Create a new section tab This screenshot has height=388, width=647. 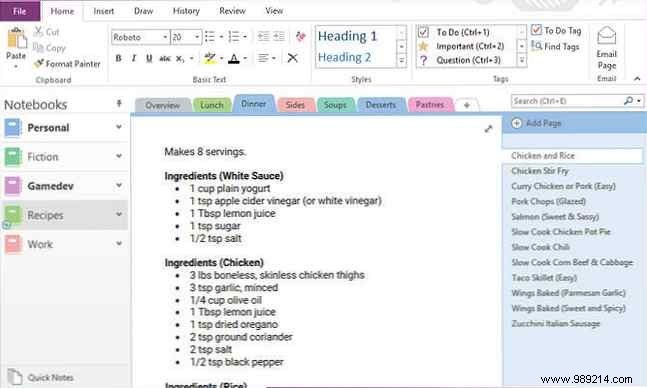[x=467, y=105]
